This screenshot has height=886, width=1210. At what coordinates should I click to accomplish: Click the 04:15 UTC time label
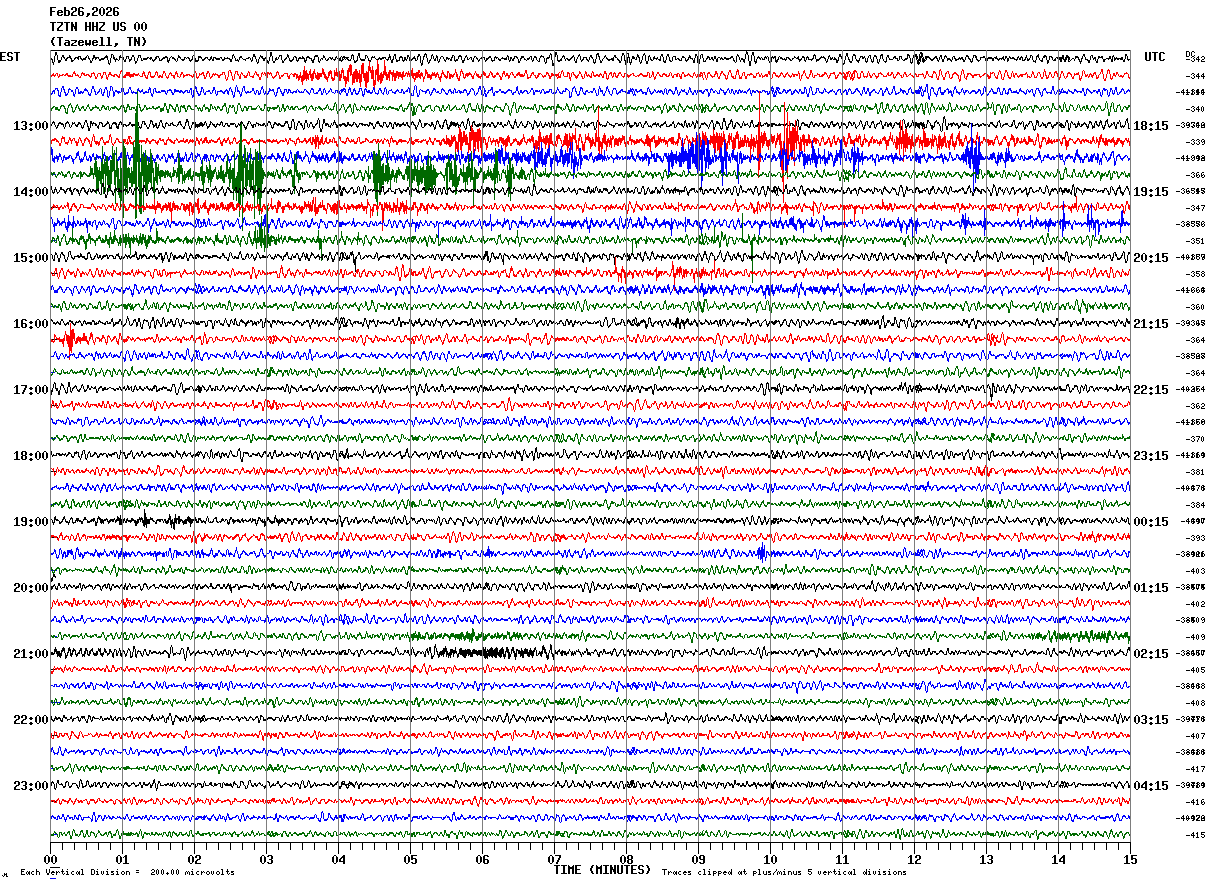1151,786
